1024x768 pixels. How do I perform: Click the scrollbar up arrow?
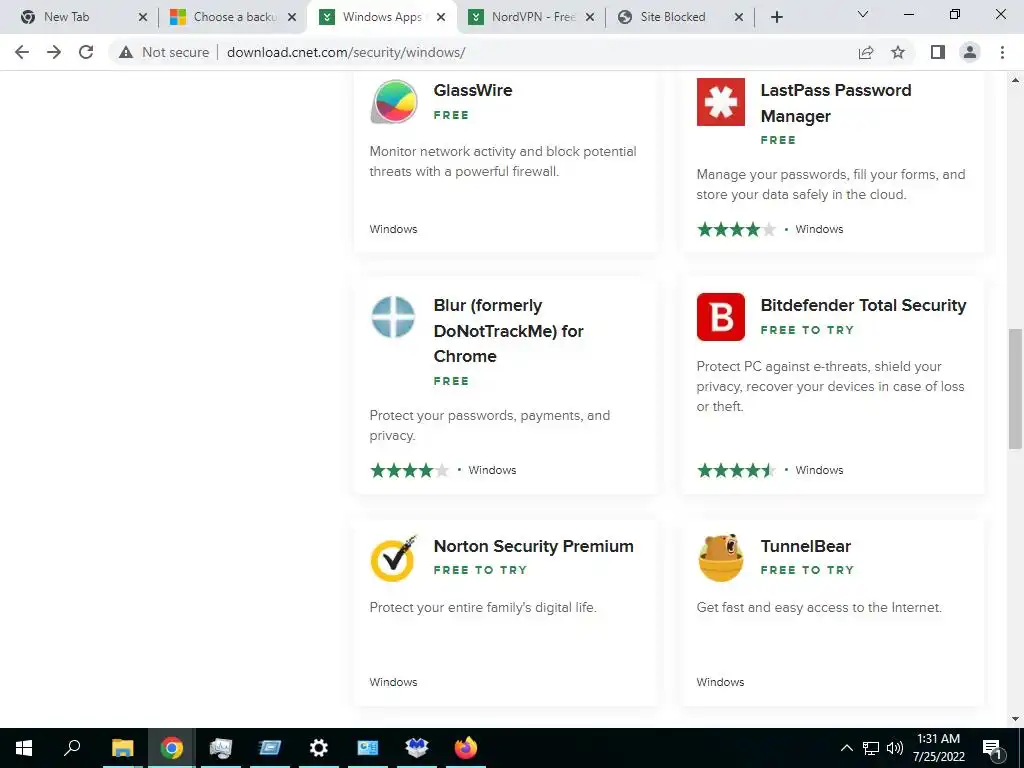click(x=1015, y=80)
